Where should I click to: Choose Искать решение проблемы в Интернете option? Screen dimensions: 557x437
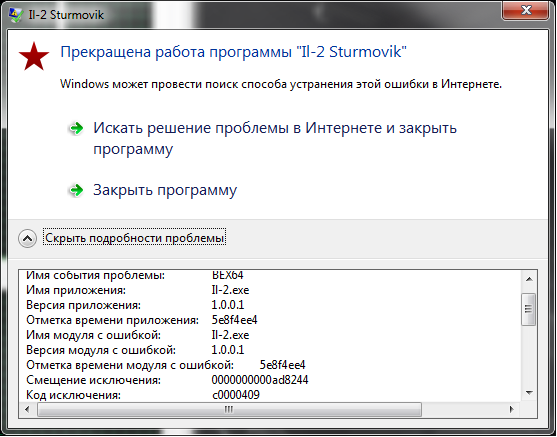click(x=275, y=138)
